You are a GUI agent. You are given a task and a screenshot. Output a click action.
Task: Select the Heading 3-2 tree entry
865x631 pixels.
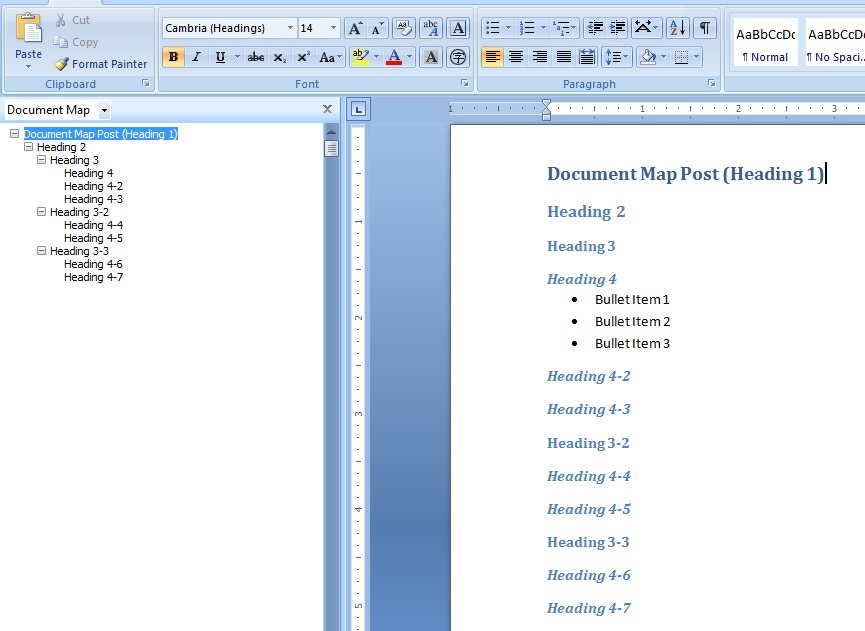click(81, 211)
